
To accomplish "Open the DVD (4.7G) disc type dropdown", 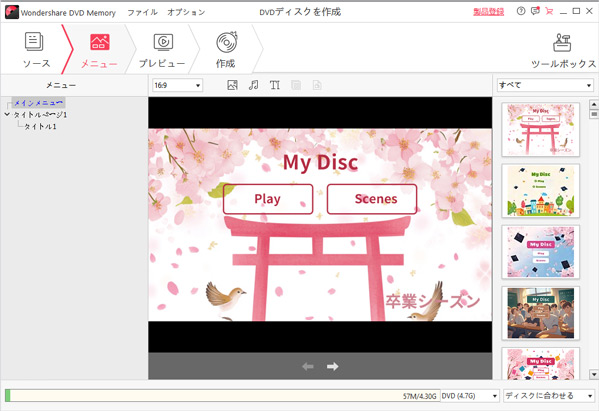I will [x=469, y=396].
